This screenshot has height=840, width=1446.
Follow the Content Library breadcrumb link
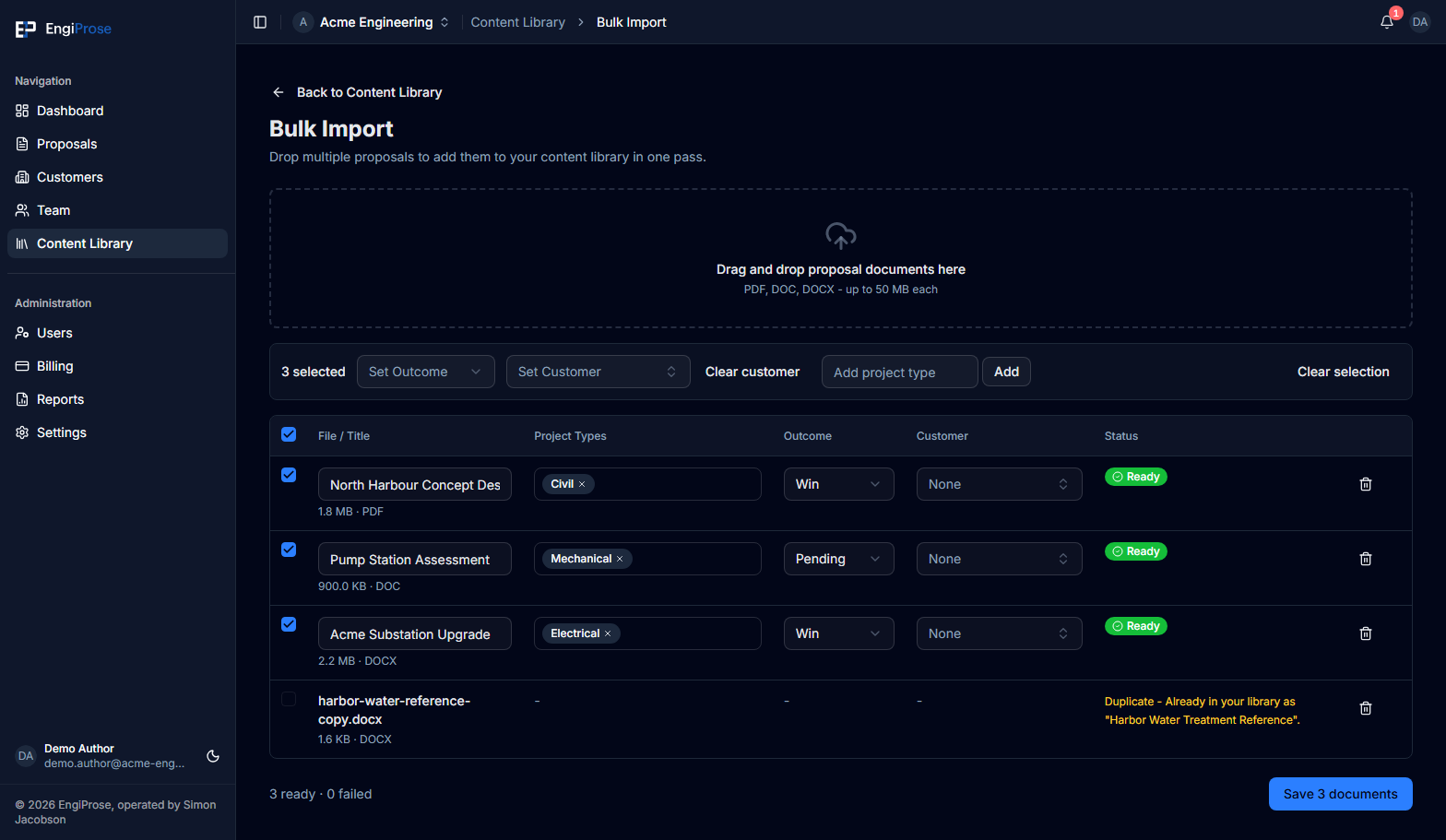518,22
